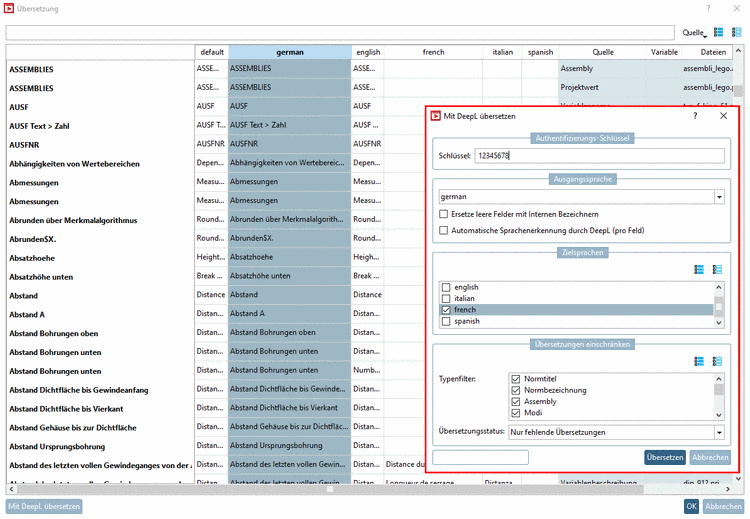750x519 pixels.
Task: Click the Schlüssel input field
Action: pos(599,155)
